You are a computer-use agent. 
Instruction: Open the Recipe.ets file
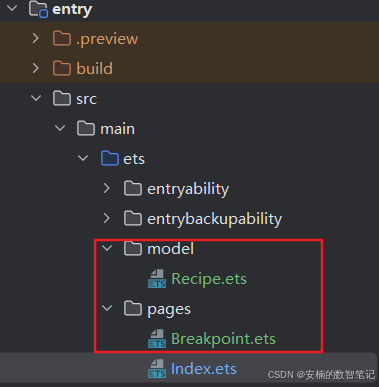pos(209,279)
